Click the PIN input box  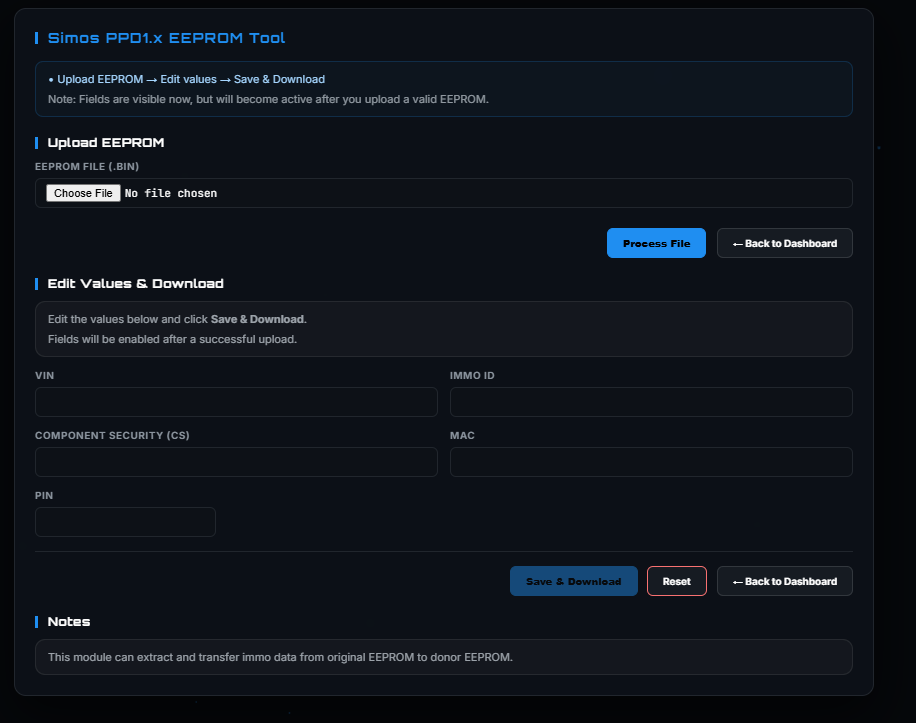coord(125,522)
